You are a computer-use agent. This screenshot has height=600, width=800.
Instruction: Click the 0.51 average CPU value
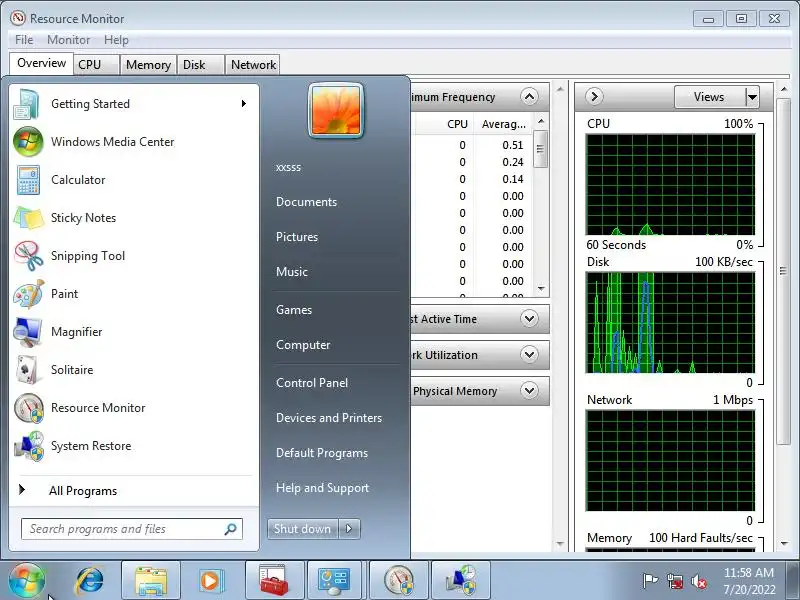pos(512,145)
